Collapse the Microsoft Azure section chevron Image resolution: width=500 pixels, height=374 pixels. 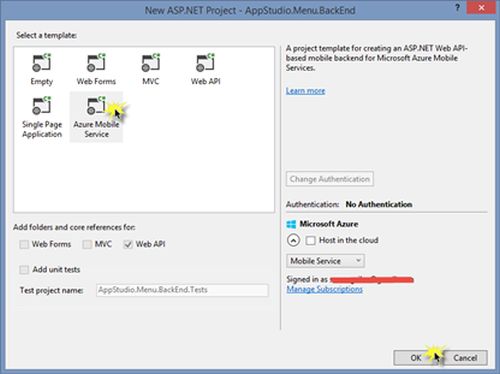point(293,240)
